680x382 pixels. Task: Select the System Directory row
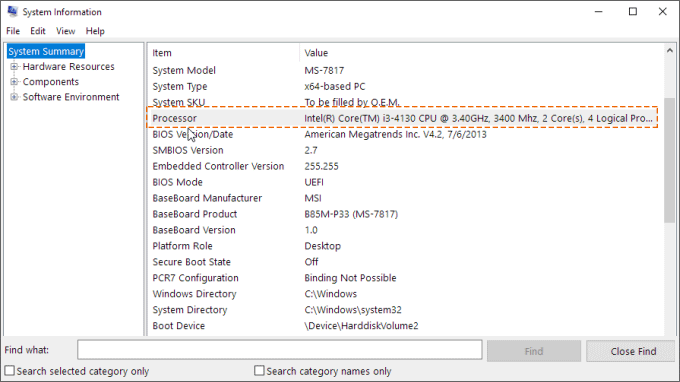coord(405,310)
